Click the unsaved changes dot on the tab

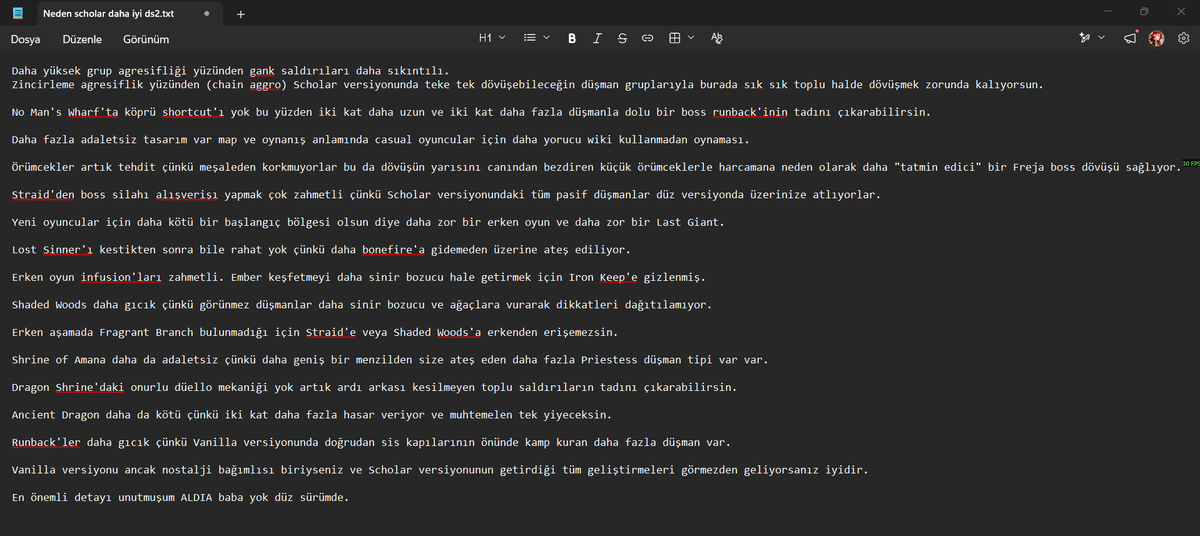point(205,14)
